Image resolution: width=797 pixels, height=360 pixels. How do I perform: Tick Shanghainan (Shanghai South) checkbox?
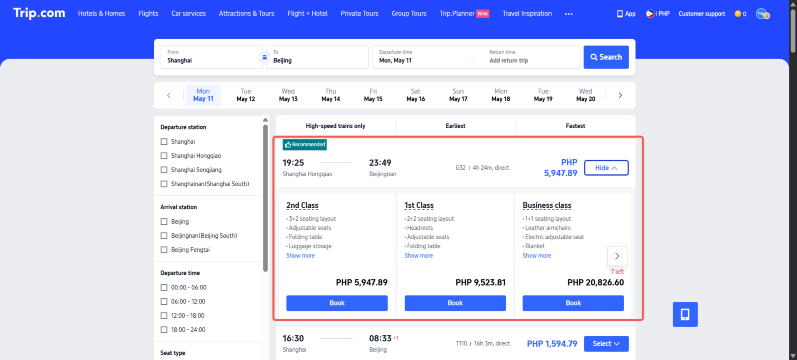coord(164,184)
